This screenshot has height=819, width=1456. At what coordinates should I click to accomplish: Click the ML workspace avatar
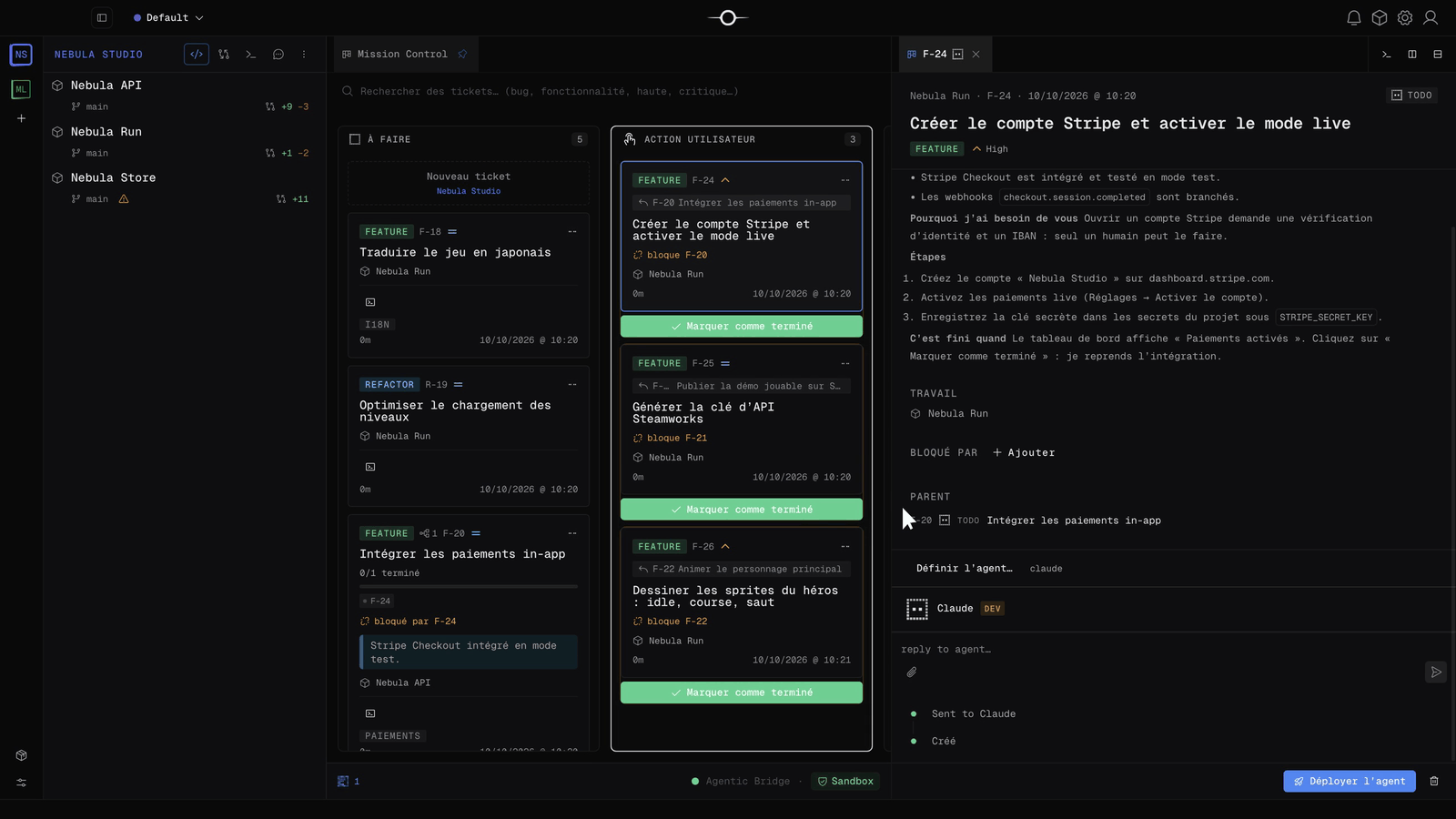coord(21,89)
